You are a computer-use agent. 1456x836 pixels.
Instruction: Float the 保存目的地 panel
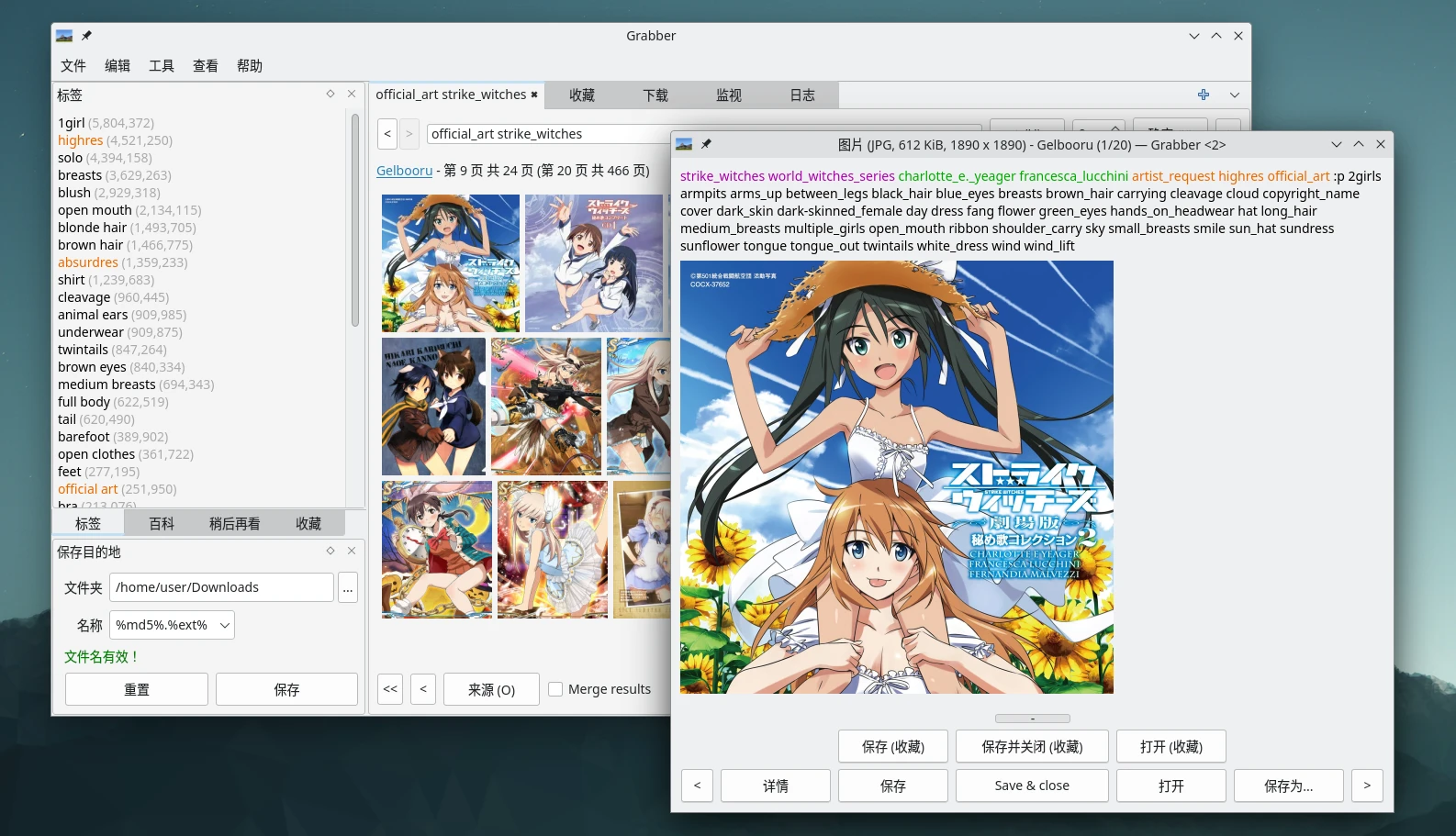point(330,551)
